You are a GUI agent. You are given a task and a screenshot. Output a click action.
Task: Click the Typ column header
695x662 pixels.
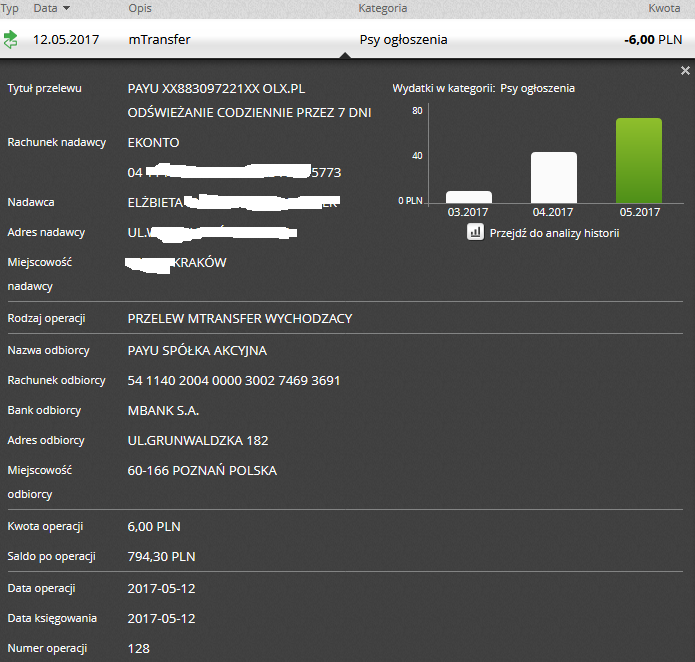click(x=9, y=8)
